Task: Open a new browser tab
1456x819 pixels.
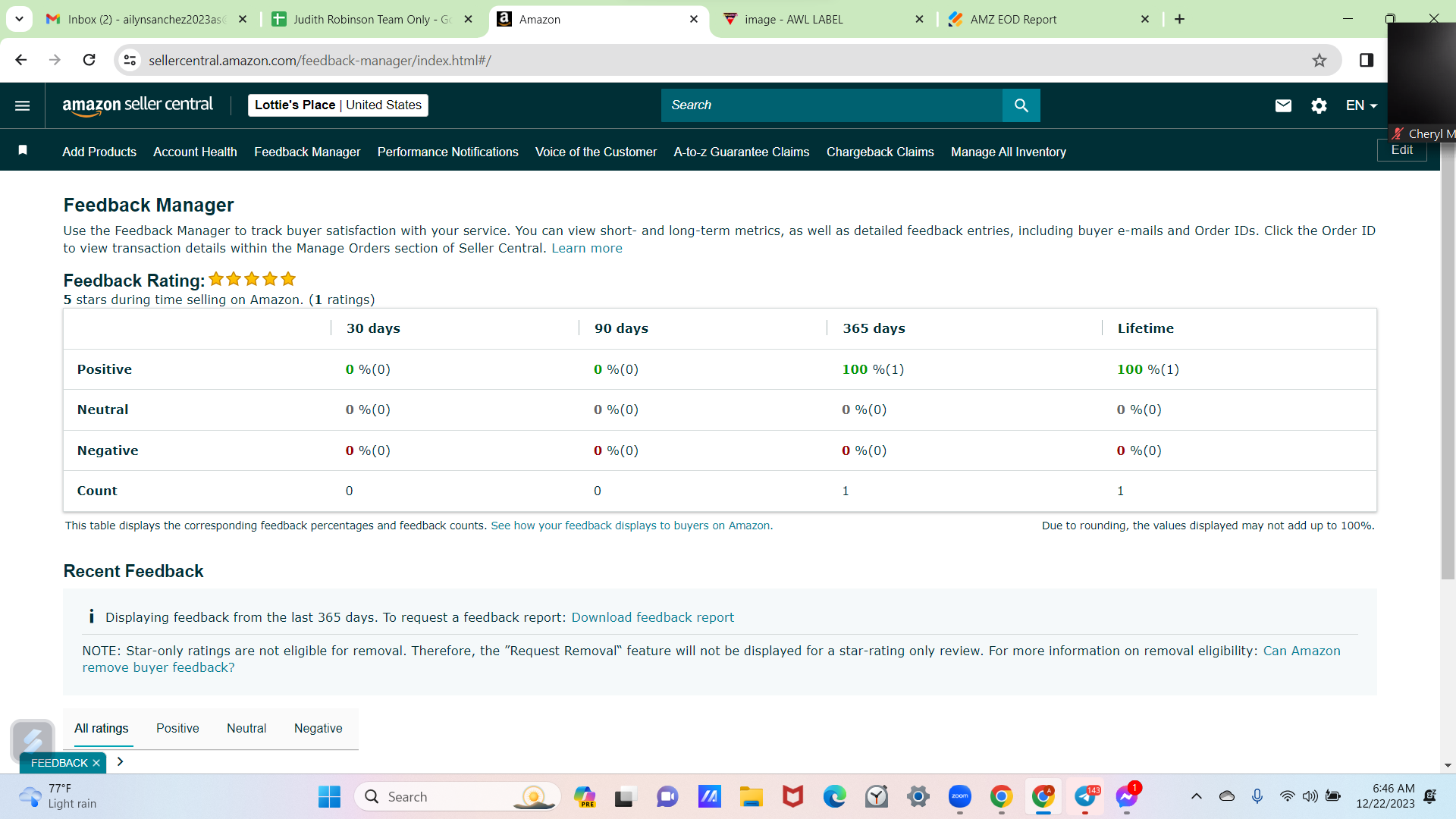Action: pyautogui.click(x=1179, y=19)
